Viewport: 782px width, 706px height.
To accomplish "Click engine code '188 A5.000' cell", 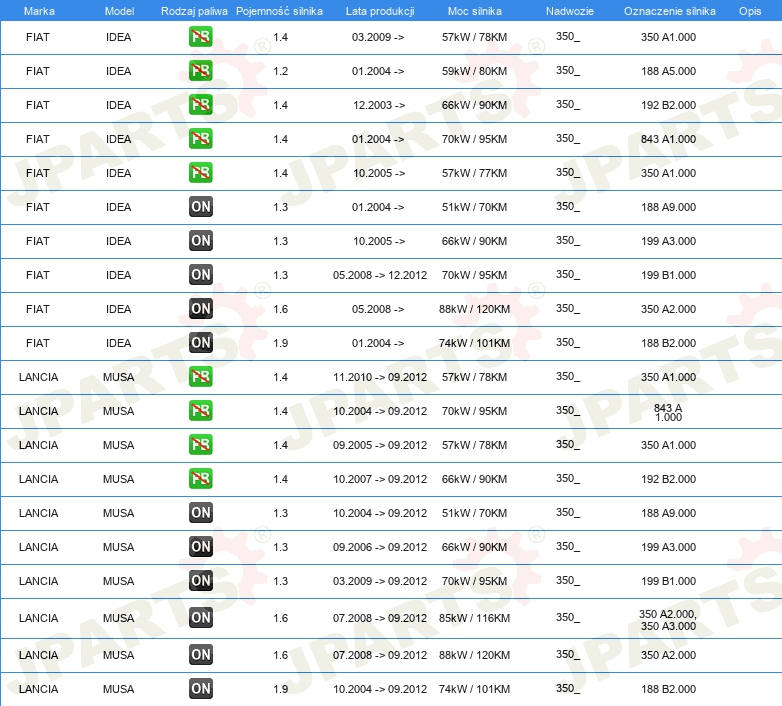I will (668, 71).
